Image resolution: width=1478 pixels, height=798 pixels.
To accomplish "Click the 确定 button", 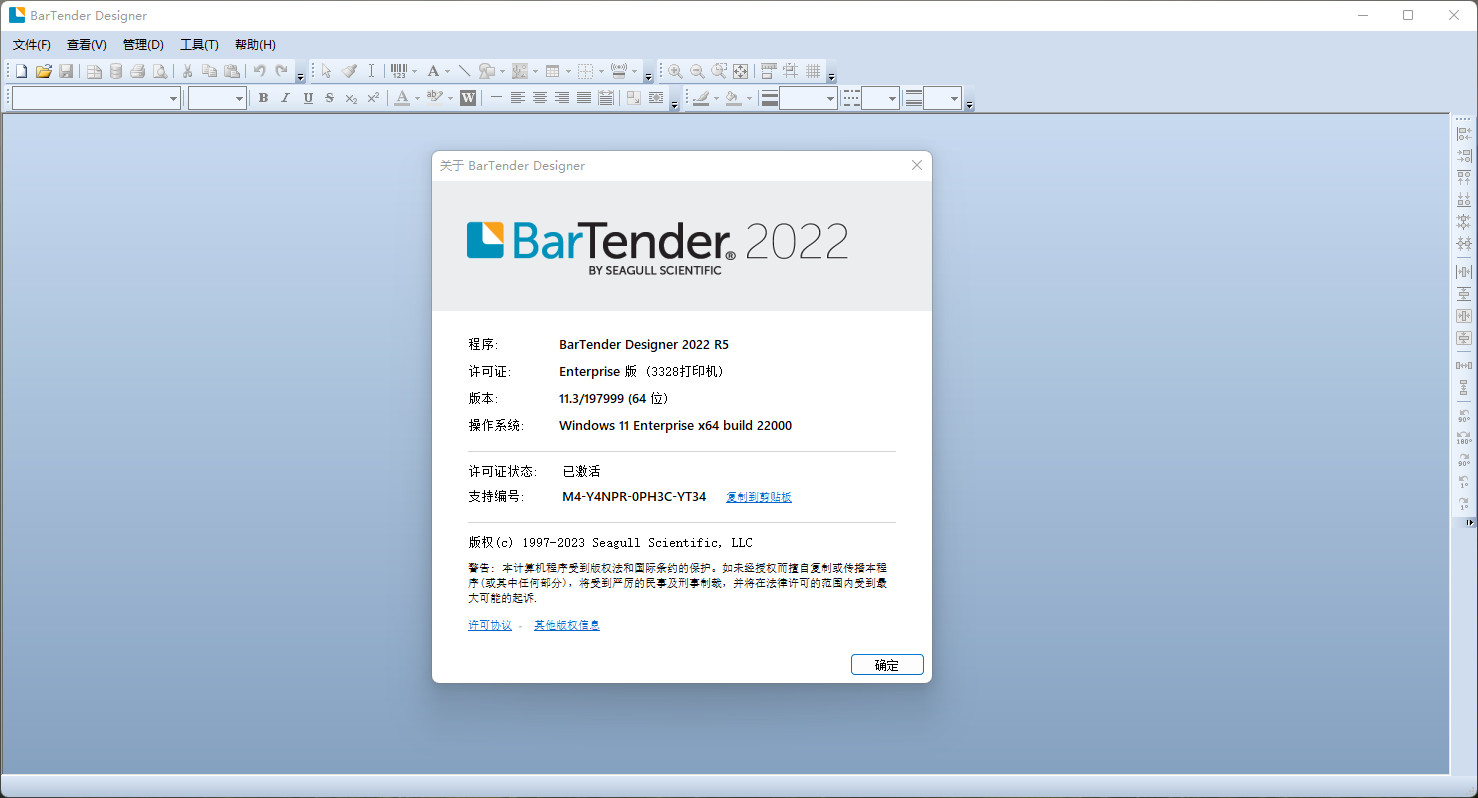I will (x=887, y=665).
